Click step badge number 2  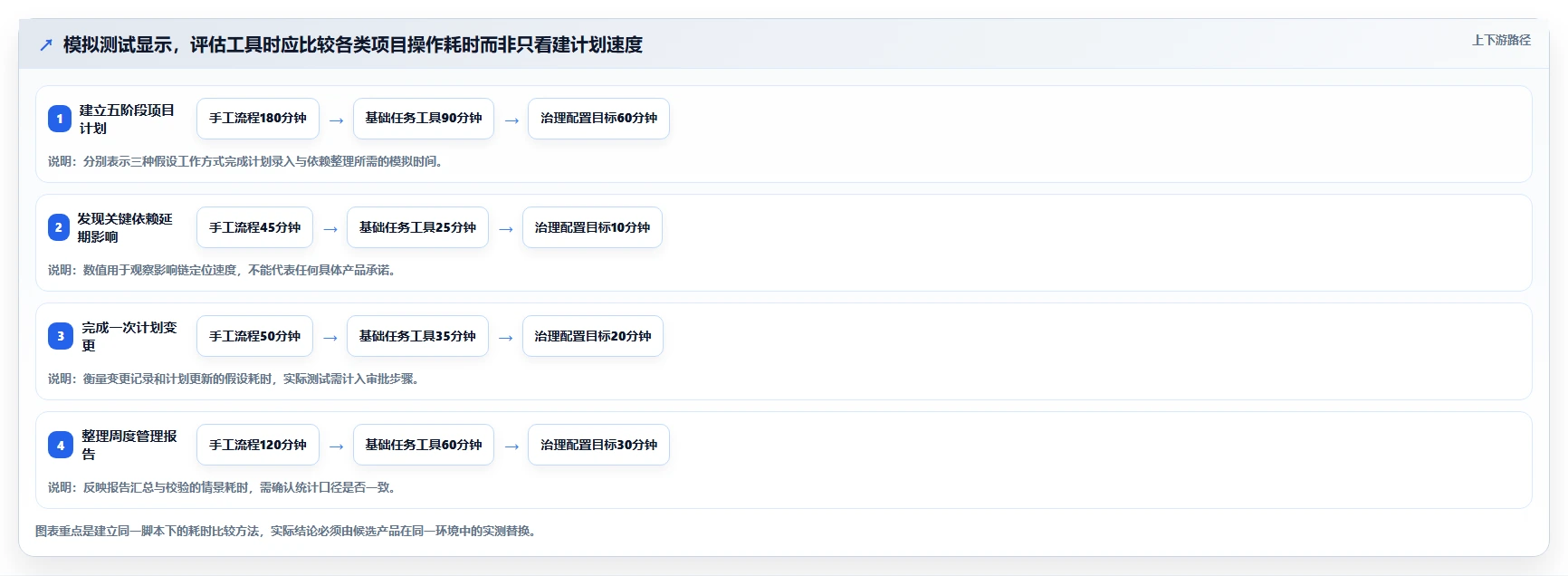click(x=59, y=227)
